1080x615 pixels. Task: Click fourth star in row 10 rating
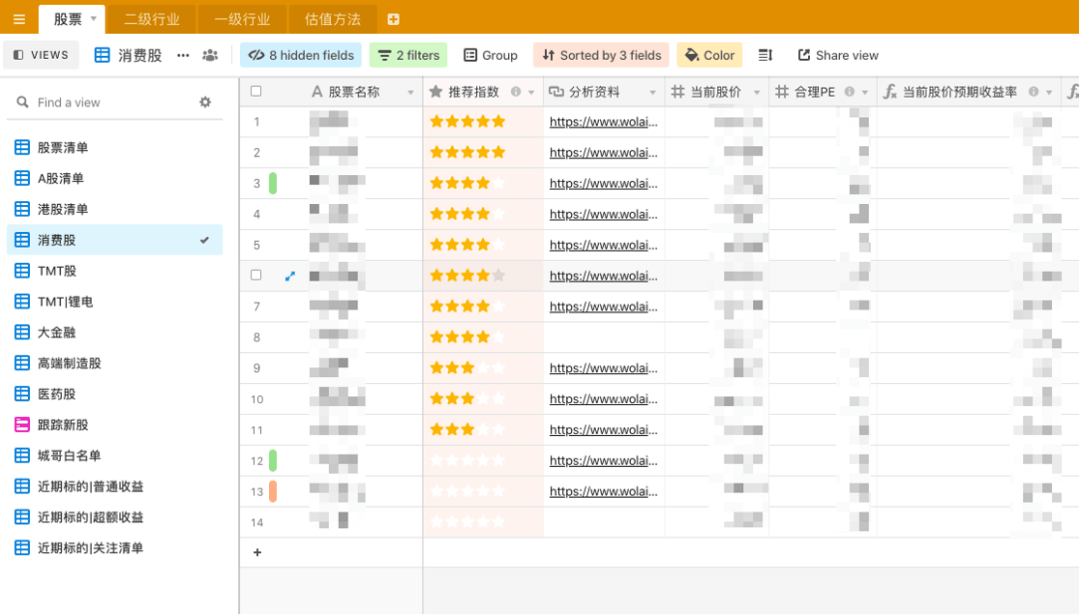pyautogui.click(x=483, y=399)
